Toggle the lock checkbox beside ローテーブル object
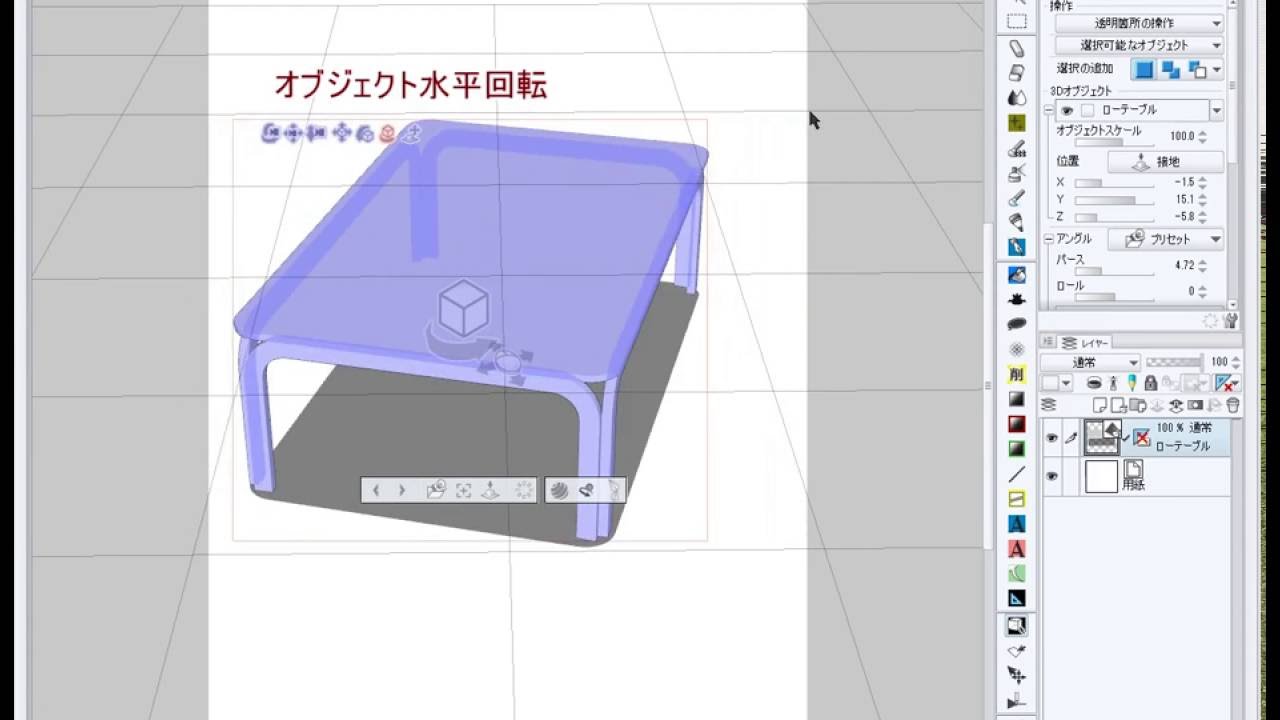The height and width of the screenshot is (720, 1280). 1089,111
